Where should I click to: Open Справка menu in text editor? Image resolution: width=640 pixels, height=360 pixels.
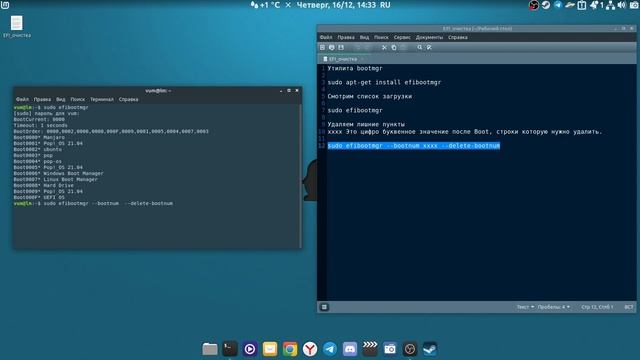tap(458, 37)
